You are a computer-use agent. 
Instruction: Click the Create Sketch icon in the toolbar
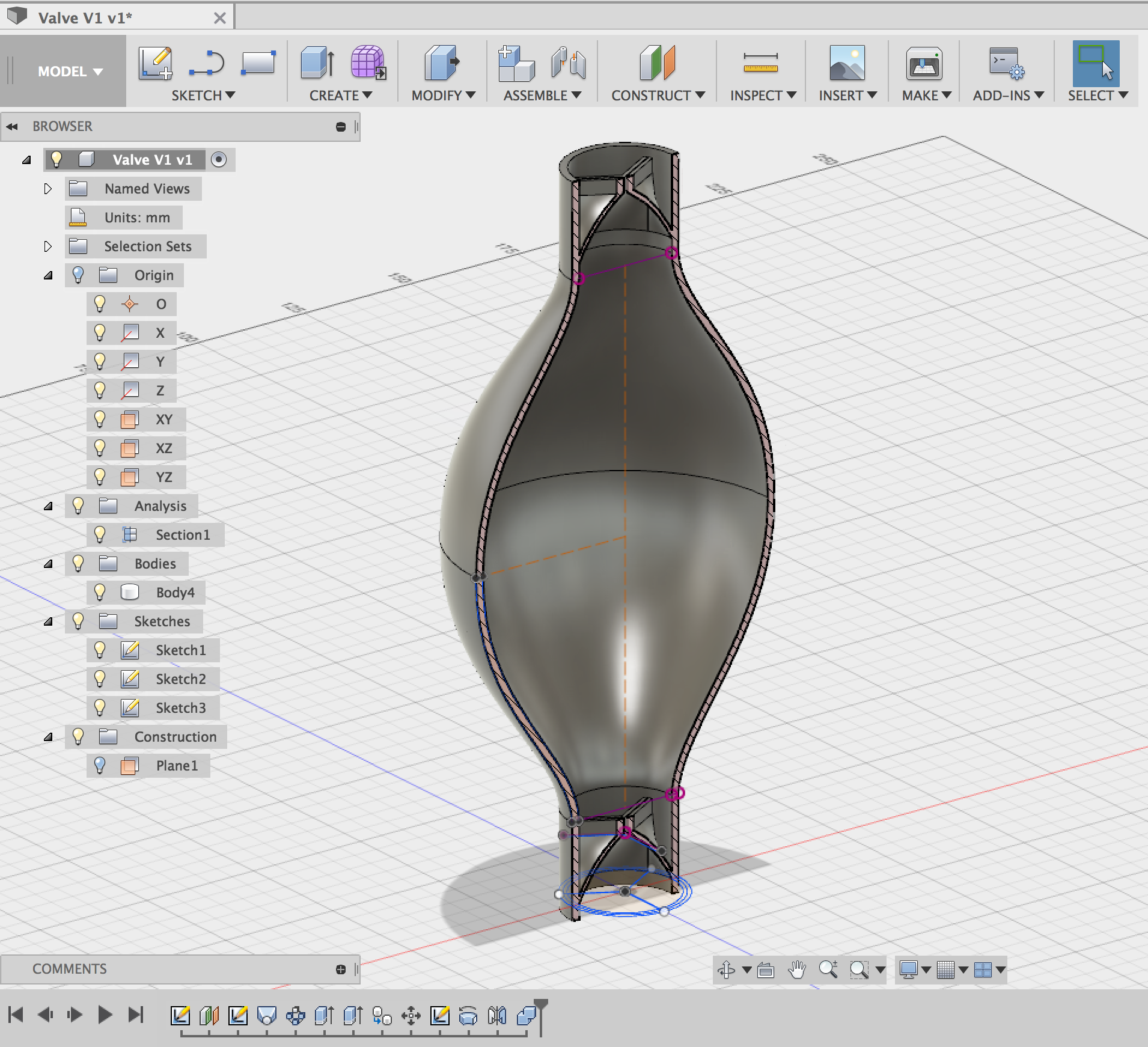[x=156, y=63]
